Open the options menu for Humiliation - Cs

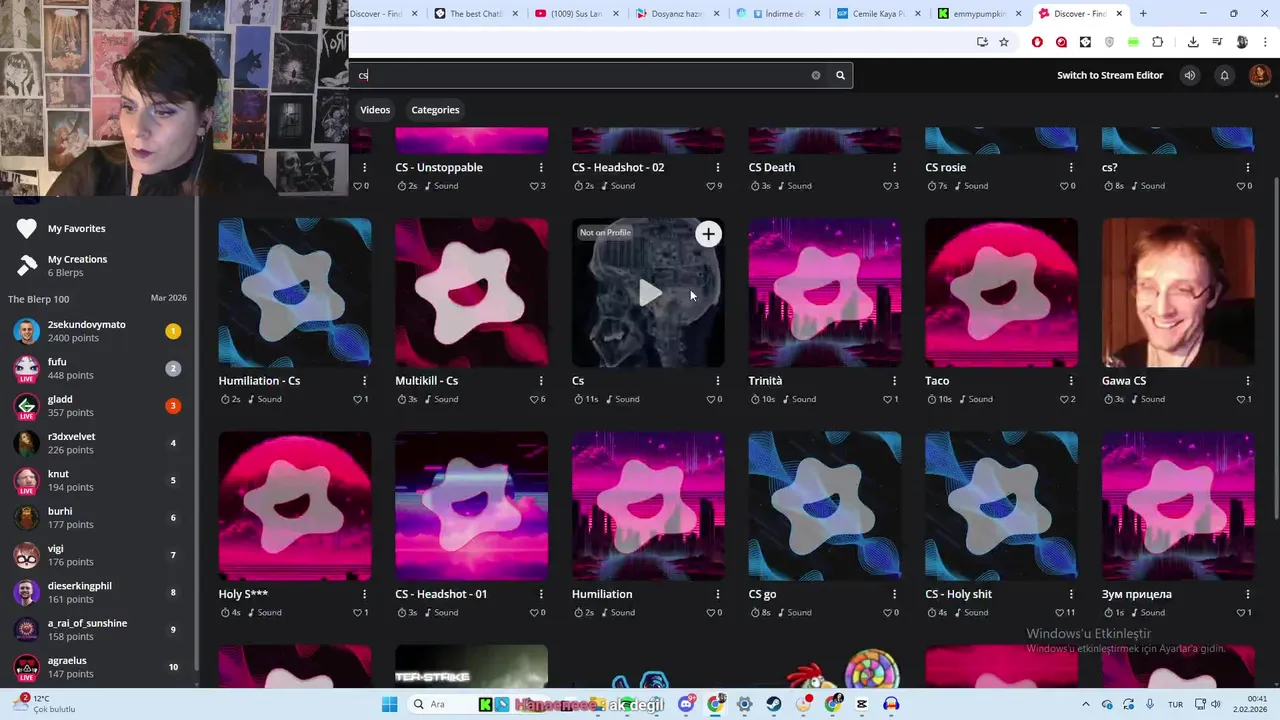pyautogui.click(x=364, y=381)
